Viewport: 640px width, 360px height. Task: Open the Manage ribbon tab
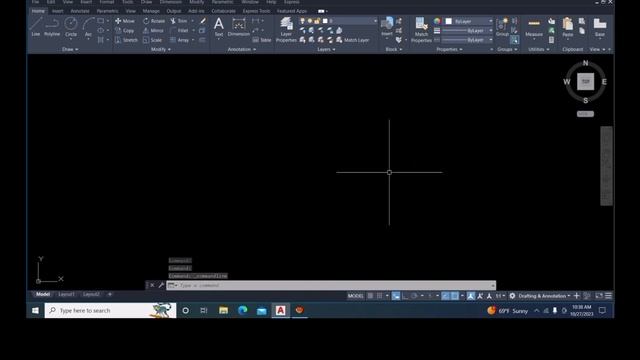pyautogui.click(x=151, y=11)
